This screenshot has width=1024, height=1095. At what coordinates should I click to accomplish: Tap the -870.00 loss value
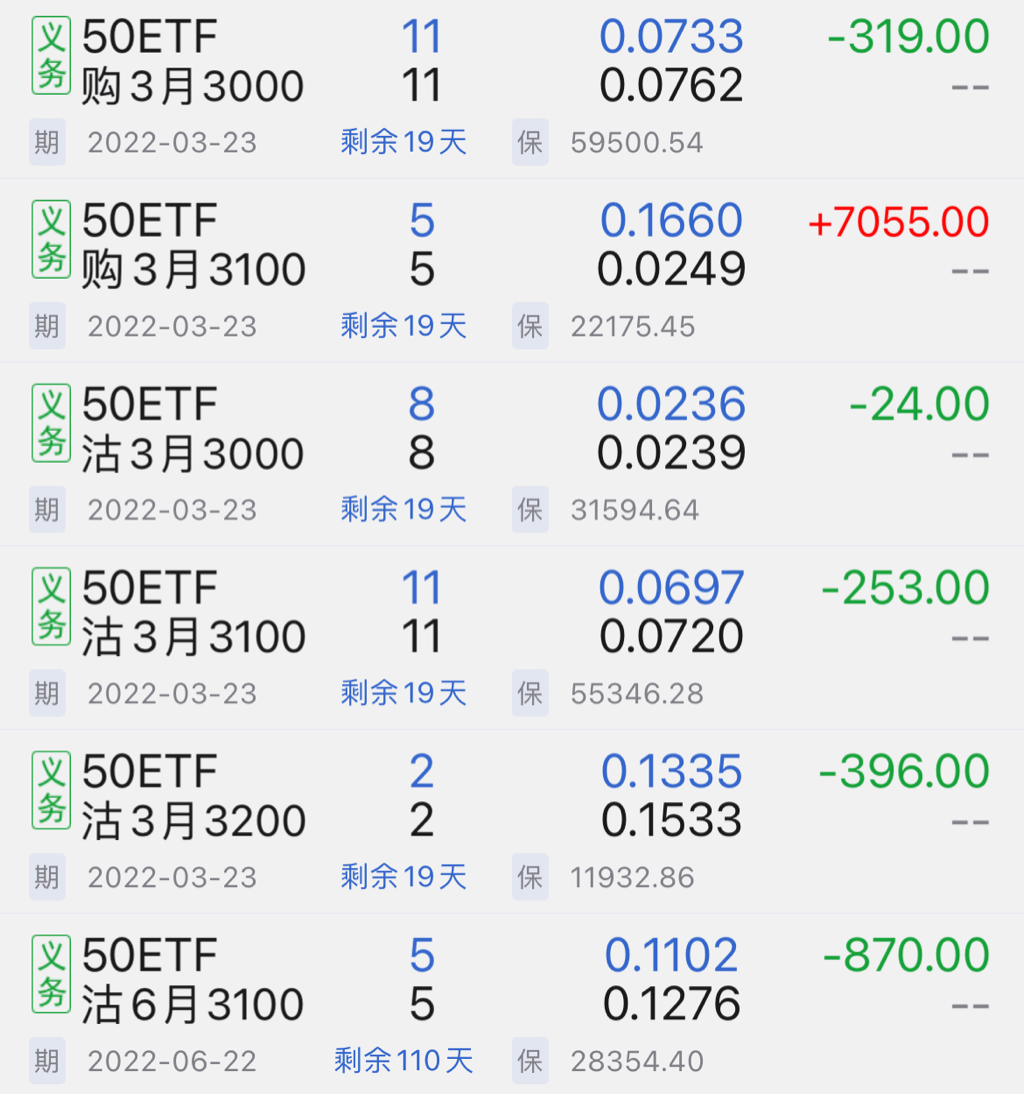click(906, 956)
